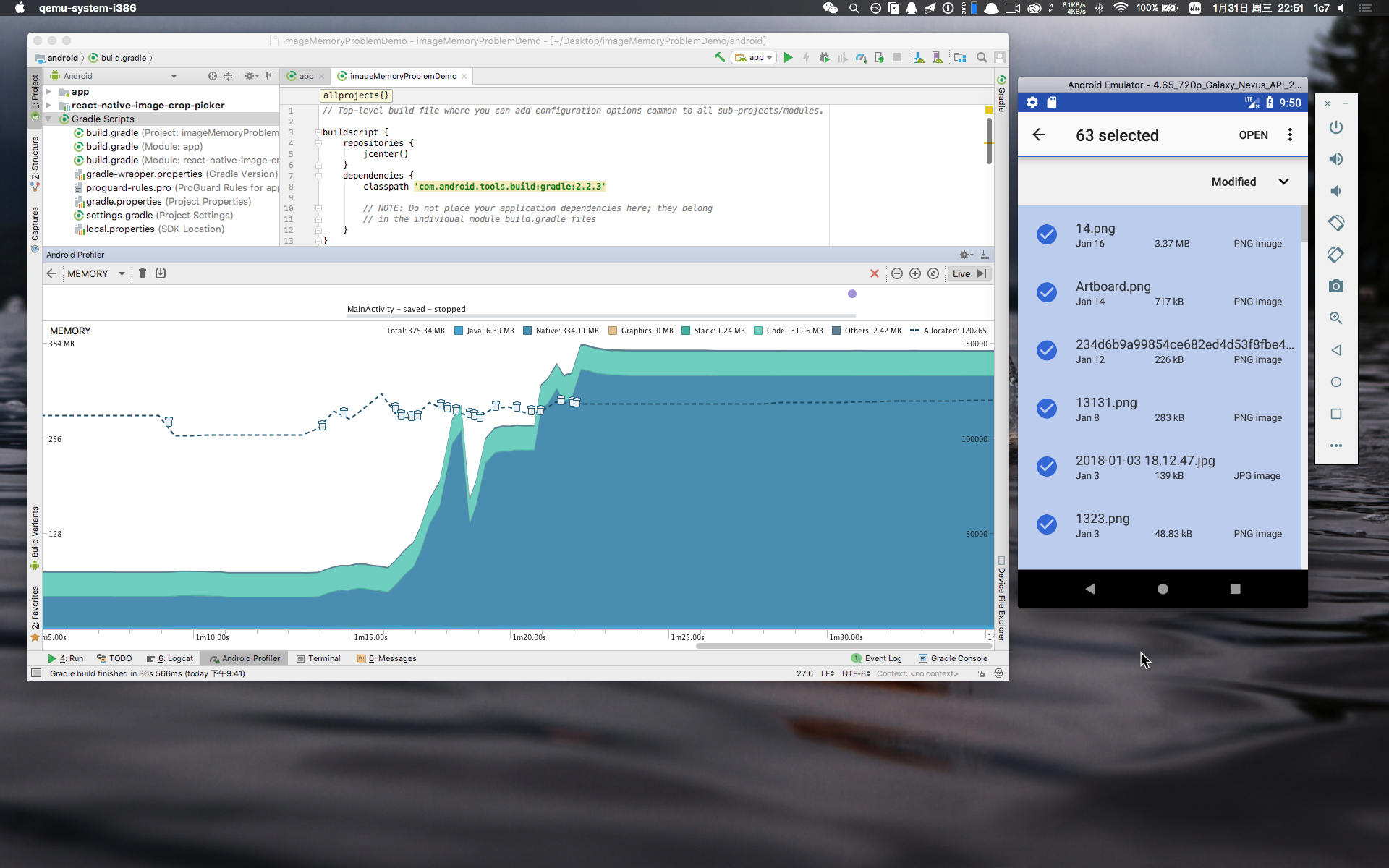The image size is (1389, 868).
Task: Open the Gradle Console
Action: click(953, 658)
